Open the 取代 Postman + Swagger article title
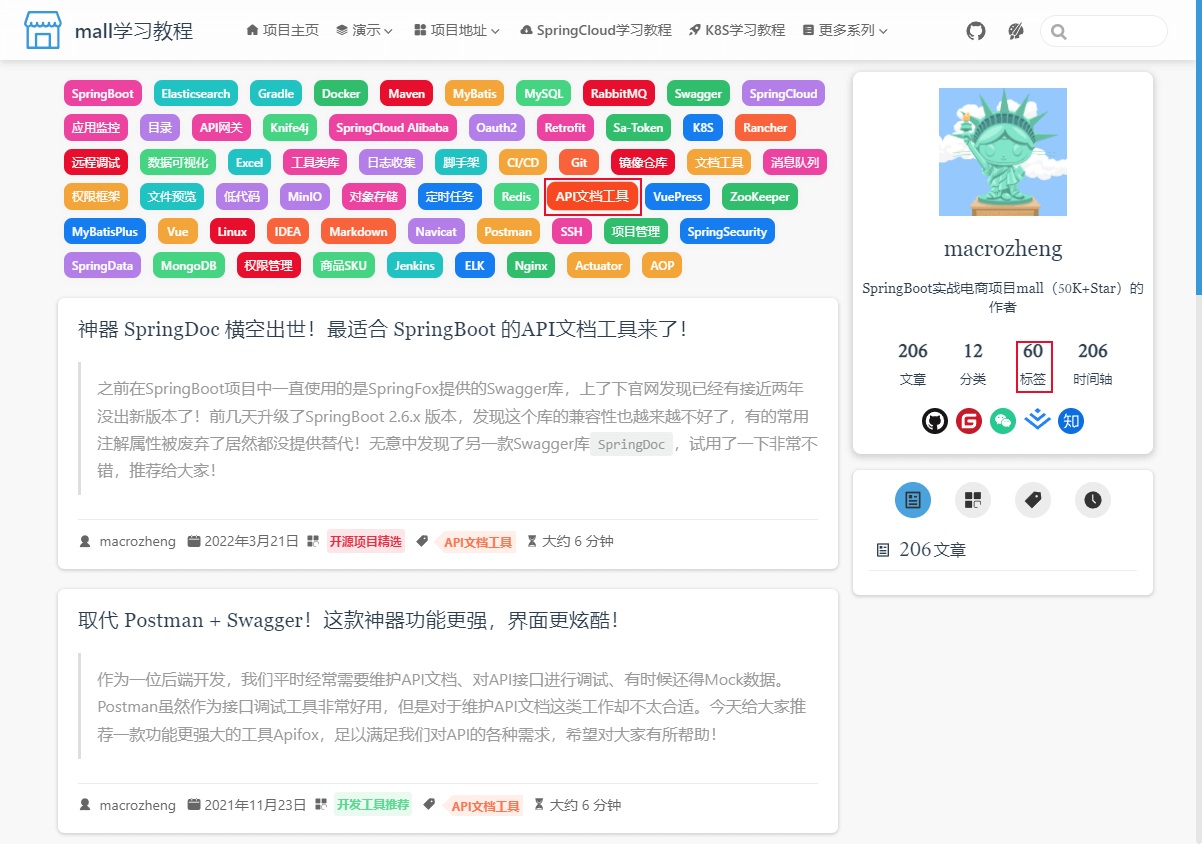 point(348,620)
